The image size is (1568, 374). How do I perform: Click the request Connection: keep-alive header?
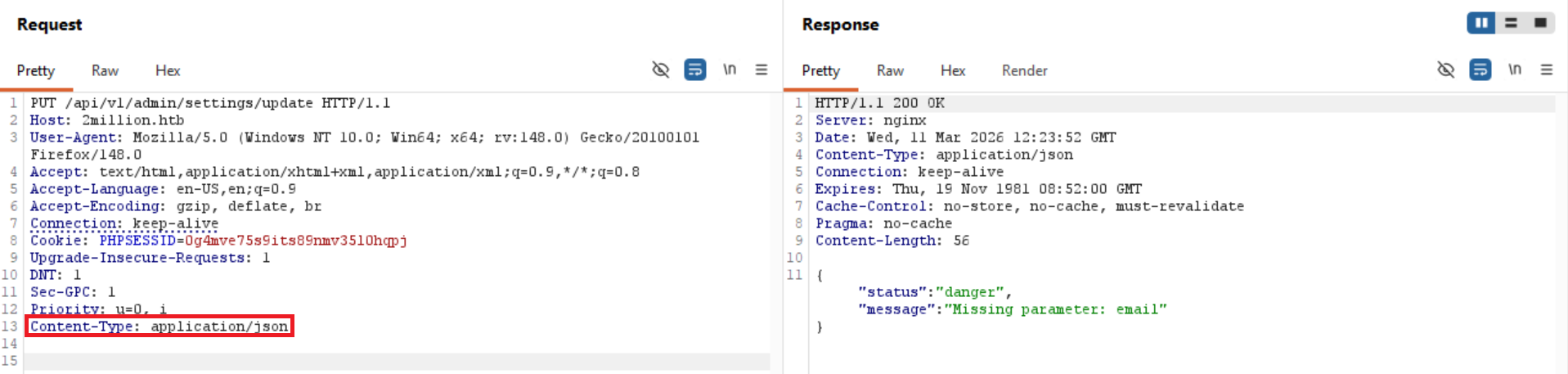124,223
